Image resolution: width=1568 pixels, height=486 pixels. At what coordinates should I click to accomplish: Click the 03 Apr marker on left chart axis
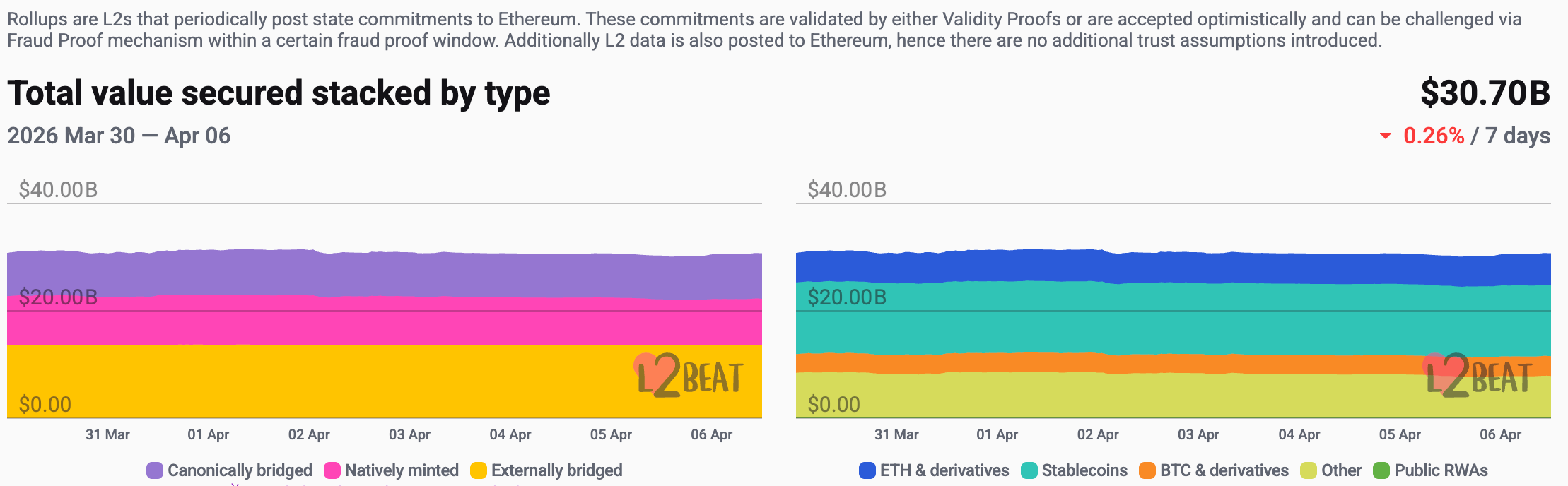tap(409, 435)
